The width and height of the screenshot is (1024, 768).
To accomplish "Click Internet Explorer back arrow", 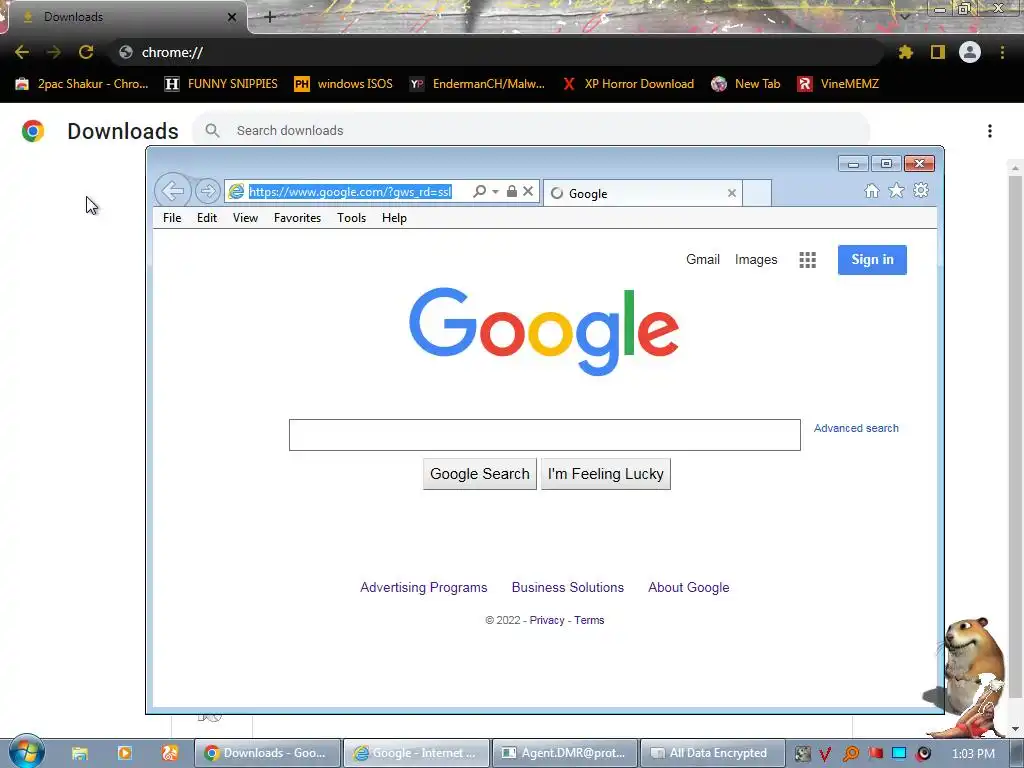I will click(172, 191).
